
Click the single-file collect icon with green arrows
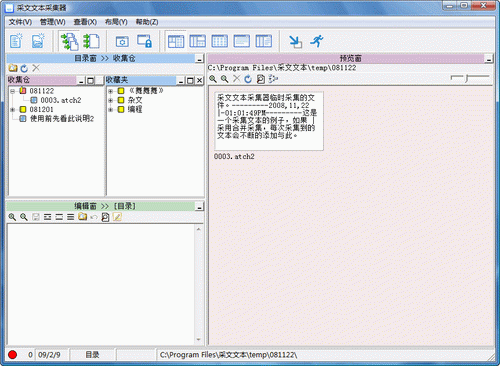[91, 41]
